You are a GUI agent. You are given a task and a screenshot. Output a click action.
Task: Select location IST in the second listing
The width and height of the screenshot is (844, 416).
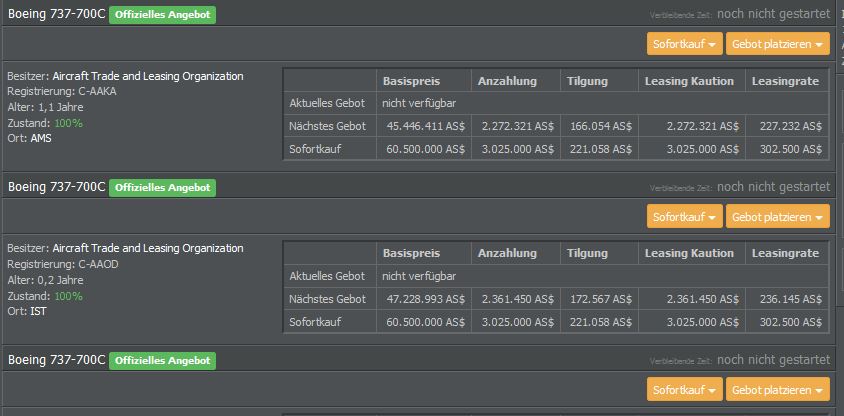pyautogui.click(x=40, y=311)
